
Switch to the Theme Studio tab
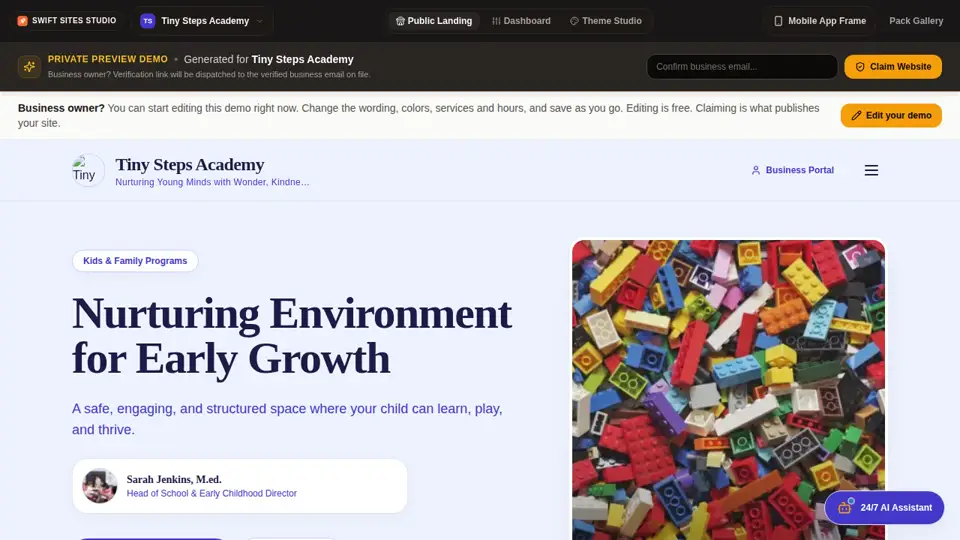point(606,21)
